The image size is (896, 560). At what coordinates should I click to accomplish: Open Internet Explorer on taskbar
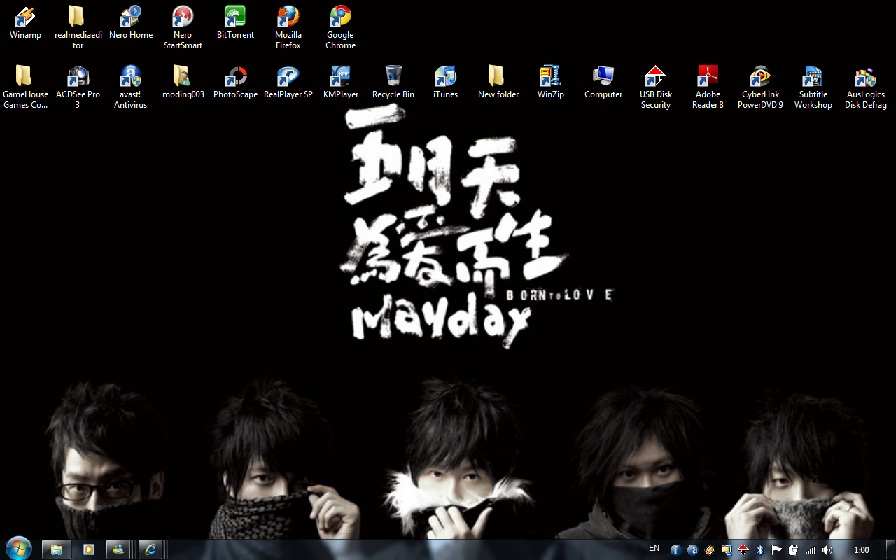coord(151,550)
